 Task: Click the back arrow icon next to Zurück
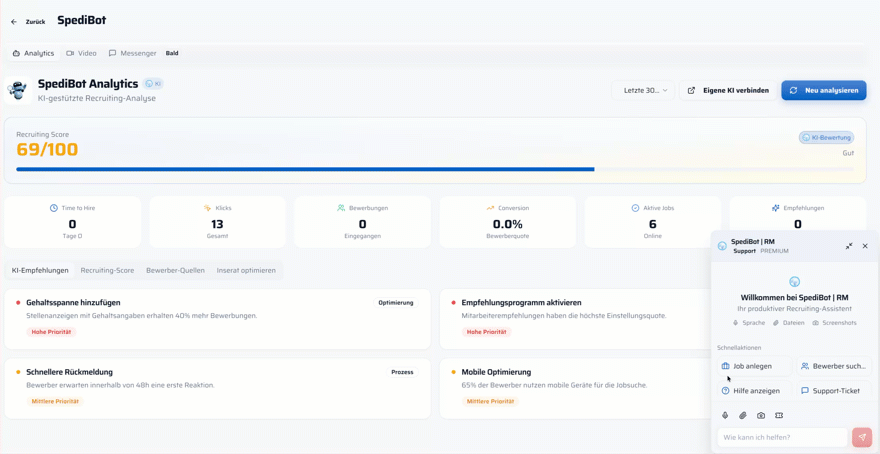(14, 22)
